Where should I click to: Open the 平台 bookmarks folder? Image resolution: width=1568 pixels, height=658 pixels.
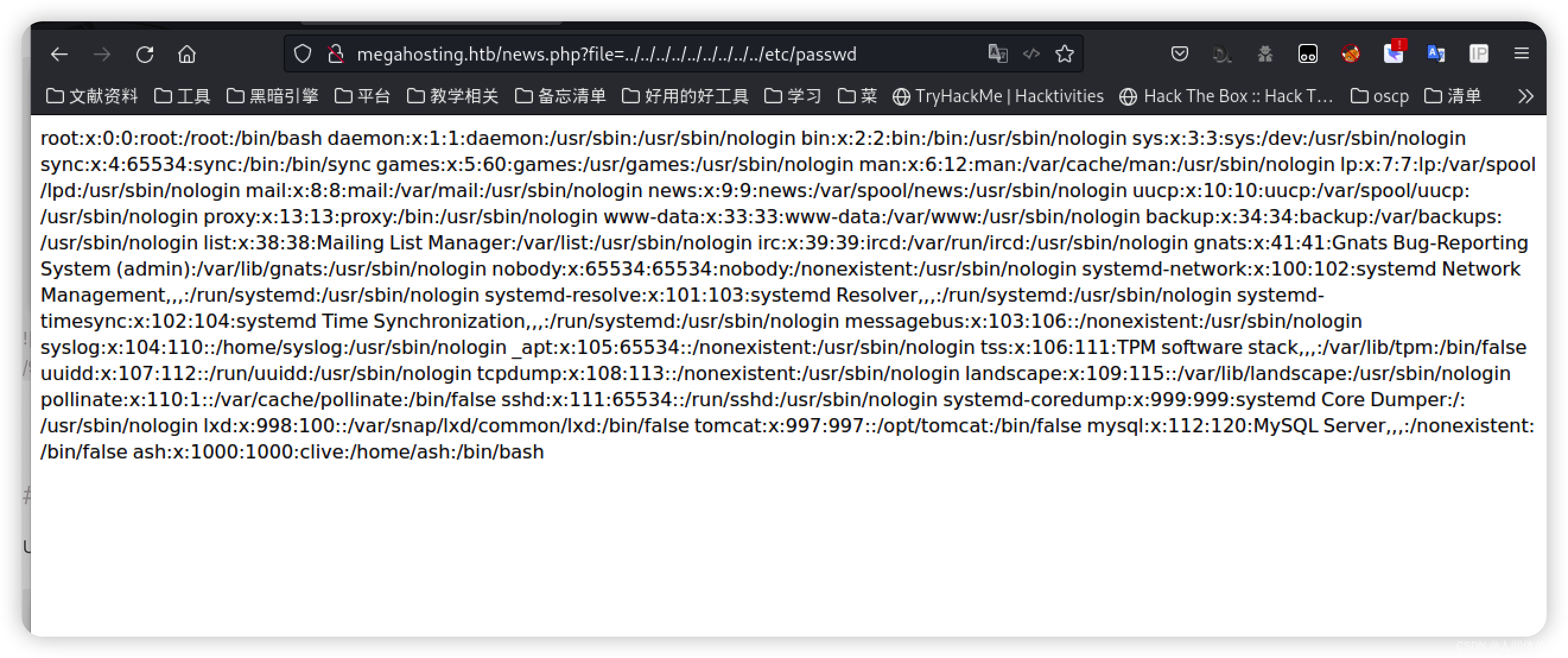point(362,96)
